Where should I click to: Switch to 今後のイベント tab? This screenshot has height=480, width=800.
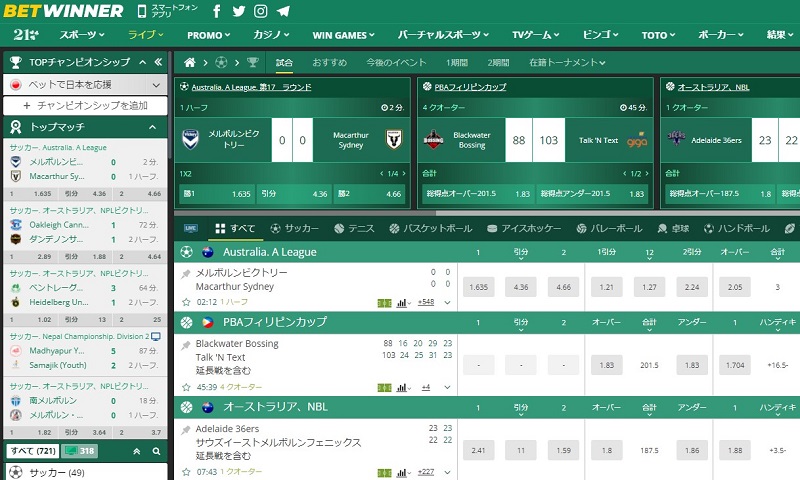tap(396, 62)
